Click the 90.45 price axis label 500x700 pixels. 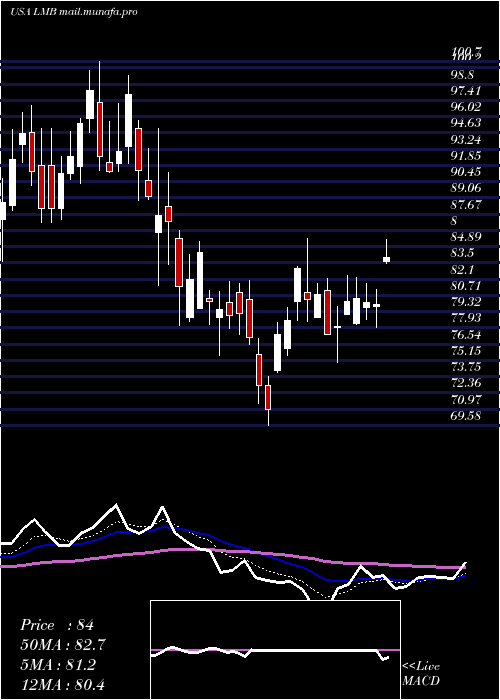[x=466, y=172]
